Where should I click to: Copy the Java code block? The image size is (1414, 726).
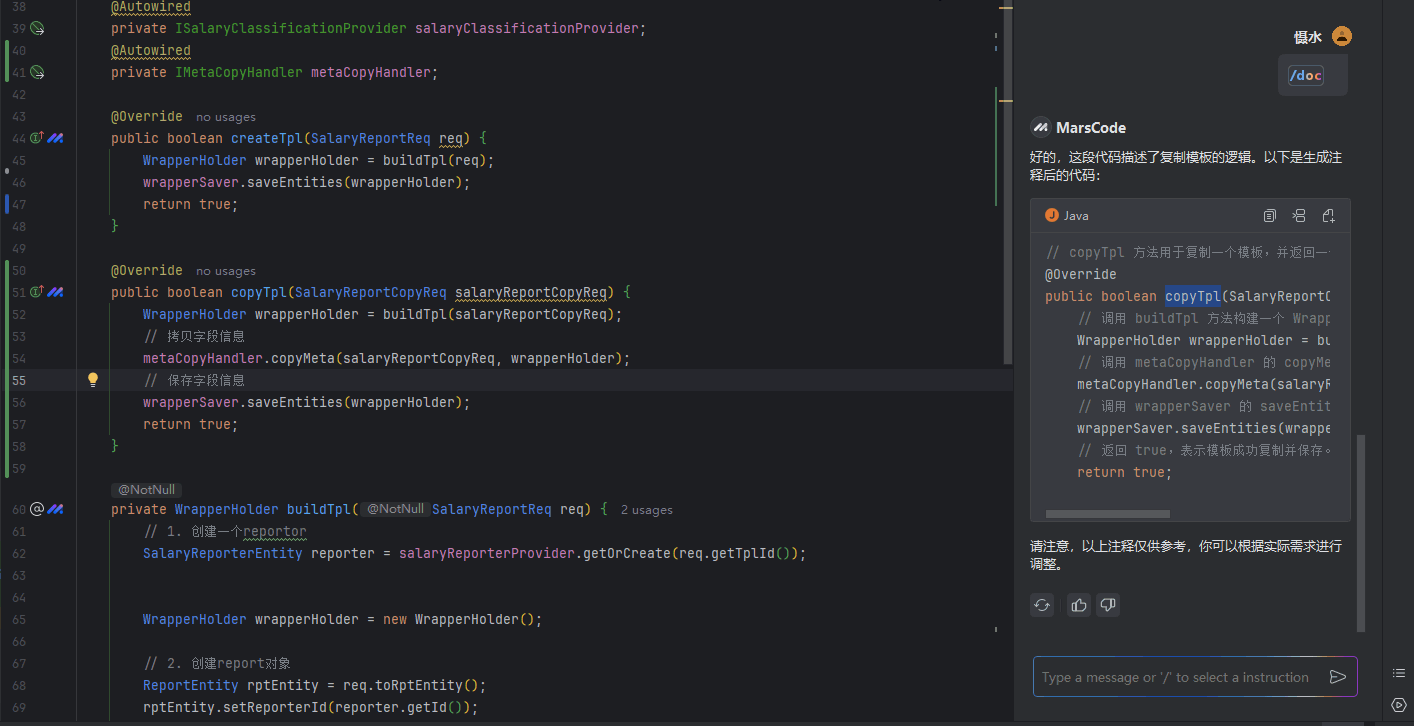tap(1270, 216)
